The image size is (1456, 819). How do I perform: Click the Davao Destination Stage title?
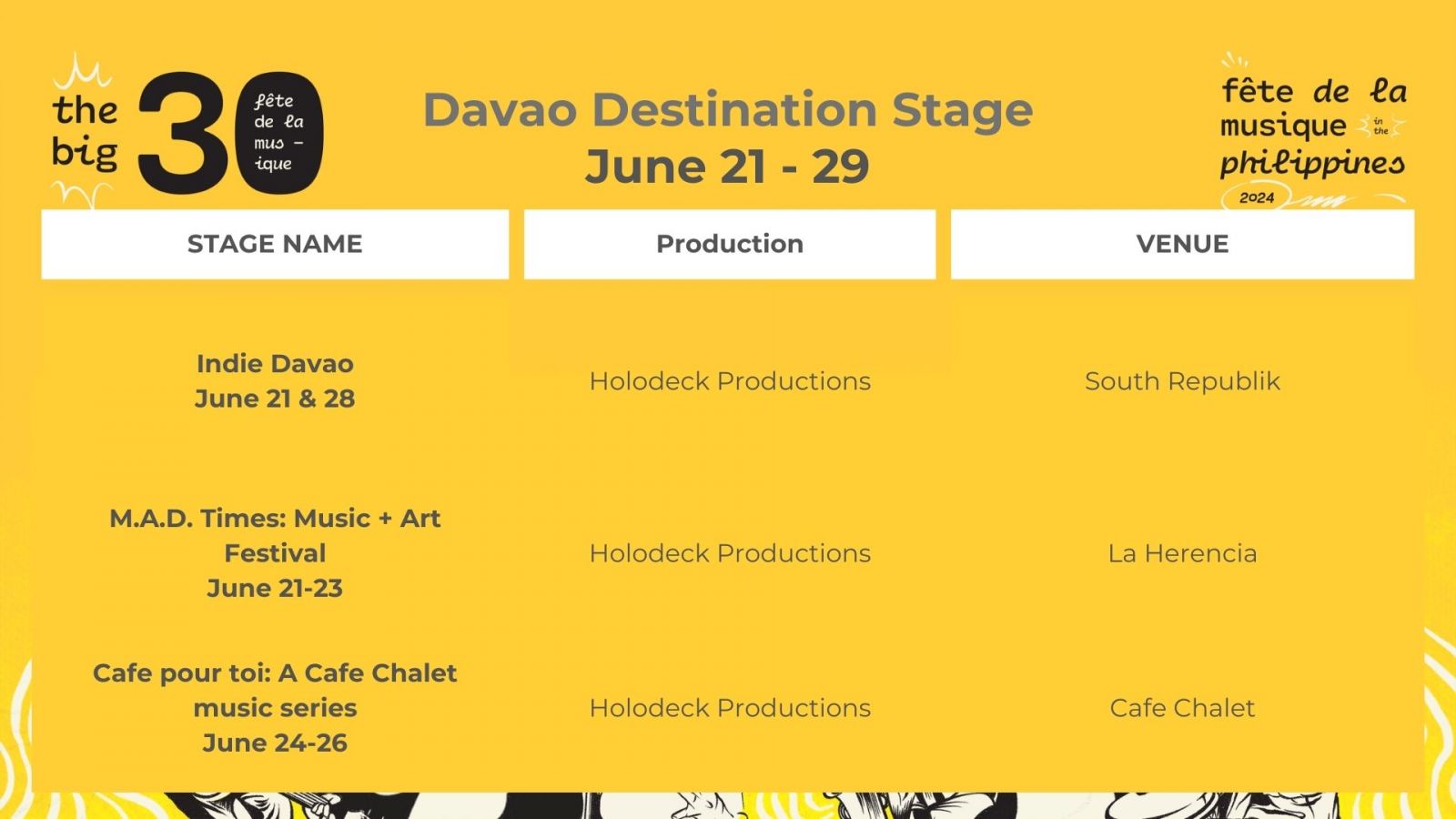coord(728,110)
